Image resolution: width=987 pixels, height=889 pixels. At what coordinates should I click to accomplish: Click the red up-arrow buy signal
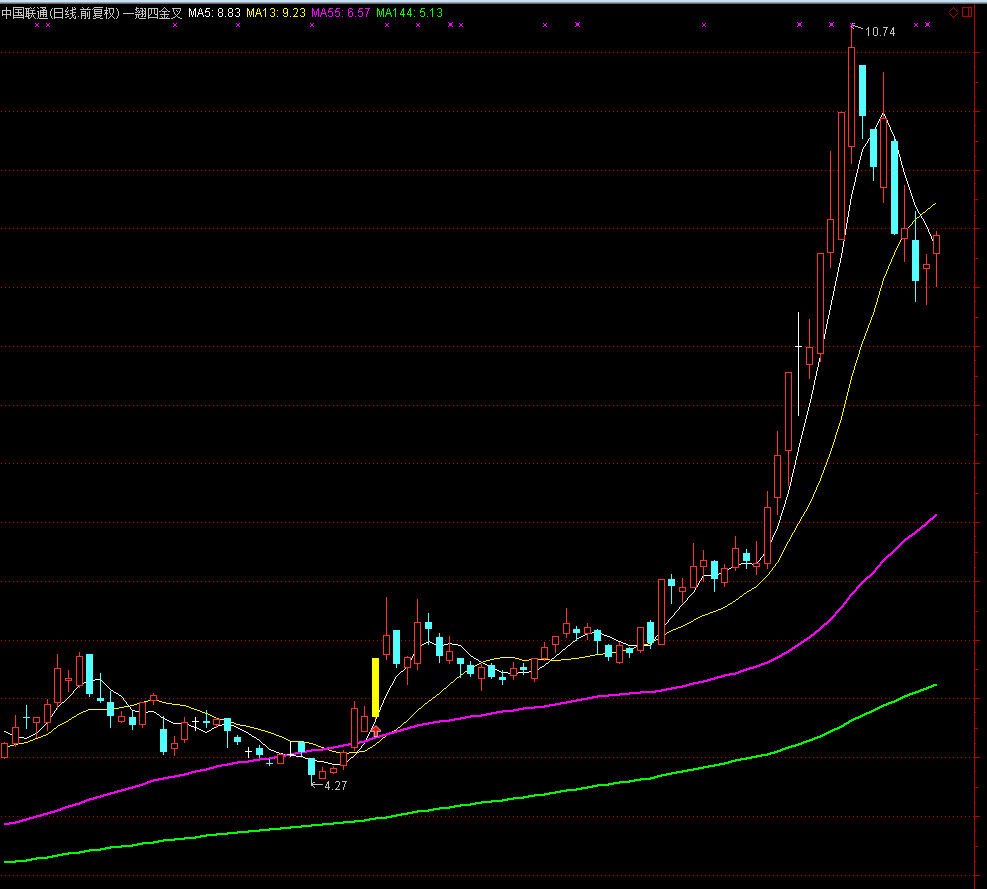pos(376,731)
